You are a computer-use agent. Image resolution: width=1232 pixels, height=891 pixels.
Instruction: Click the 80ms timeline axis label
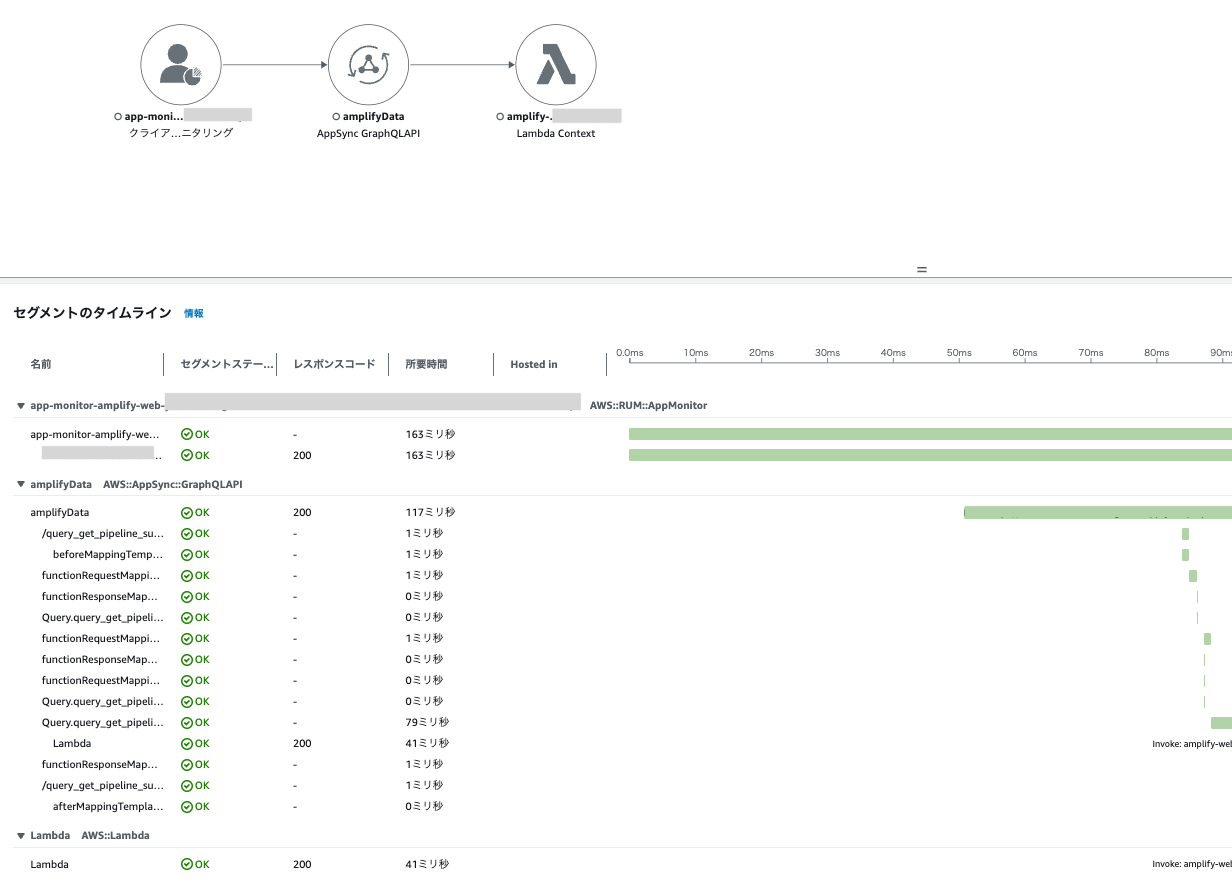tap(1157, 353)
